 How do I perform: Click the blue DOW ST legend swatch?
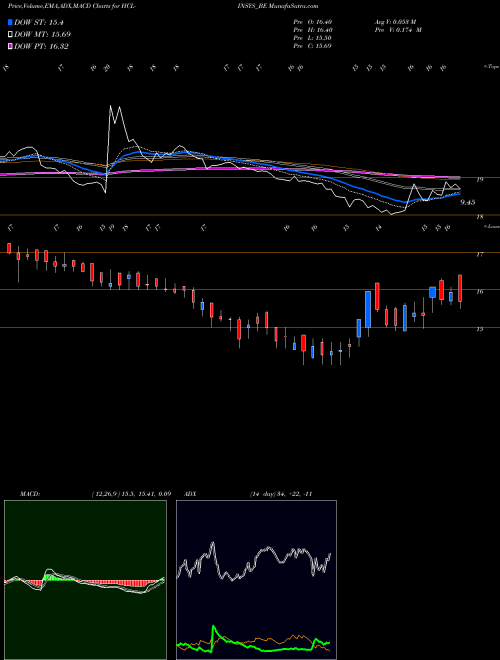coord(11,22)
